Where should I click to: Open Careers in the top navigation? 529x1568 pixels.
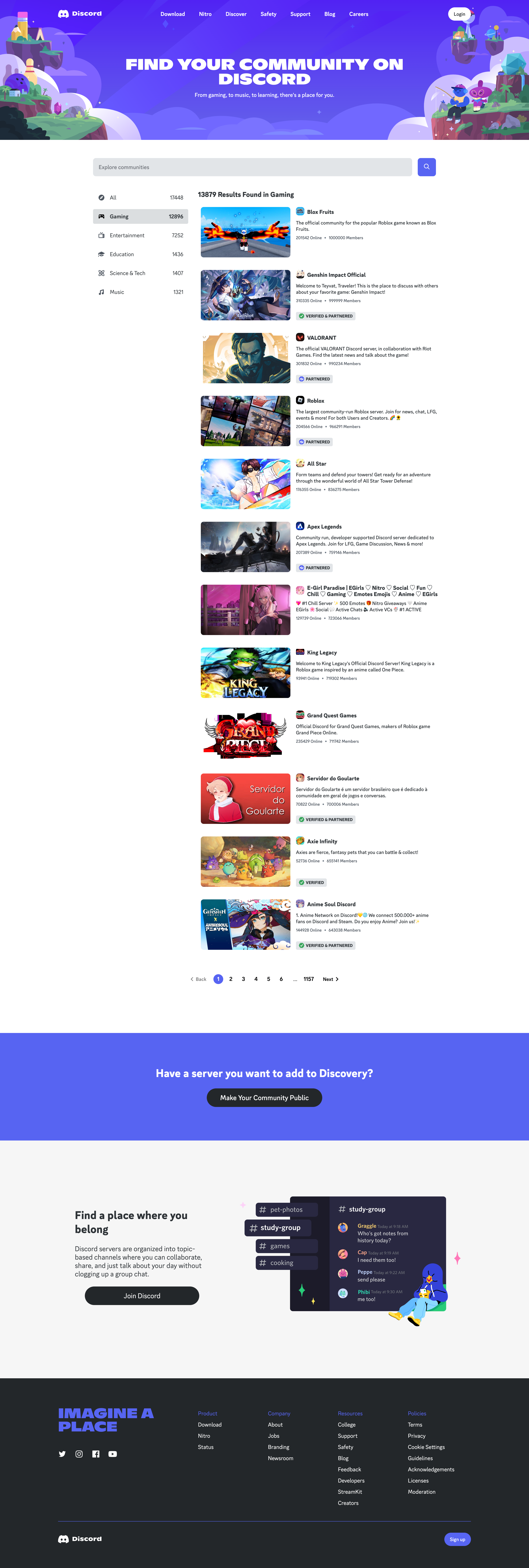pyautogui.click(x=359, y=14)
